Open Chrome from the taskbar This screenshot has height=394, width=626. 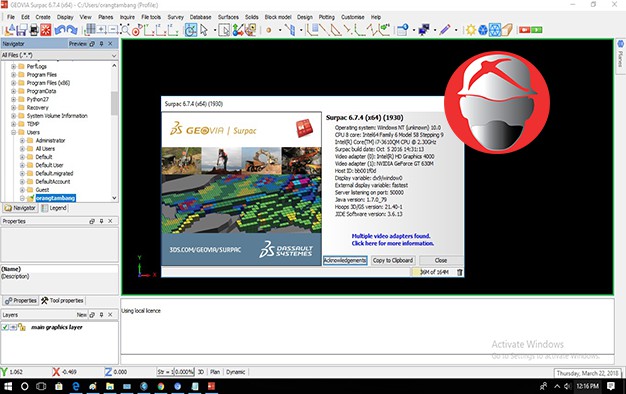(160, 386)
